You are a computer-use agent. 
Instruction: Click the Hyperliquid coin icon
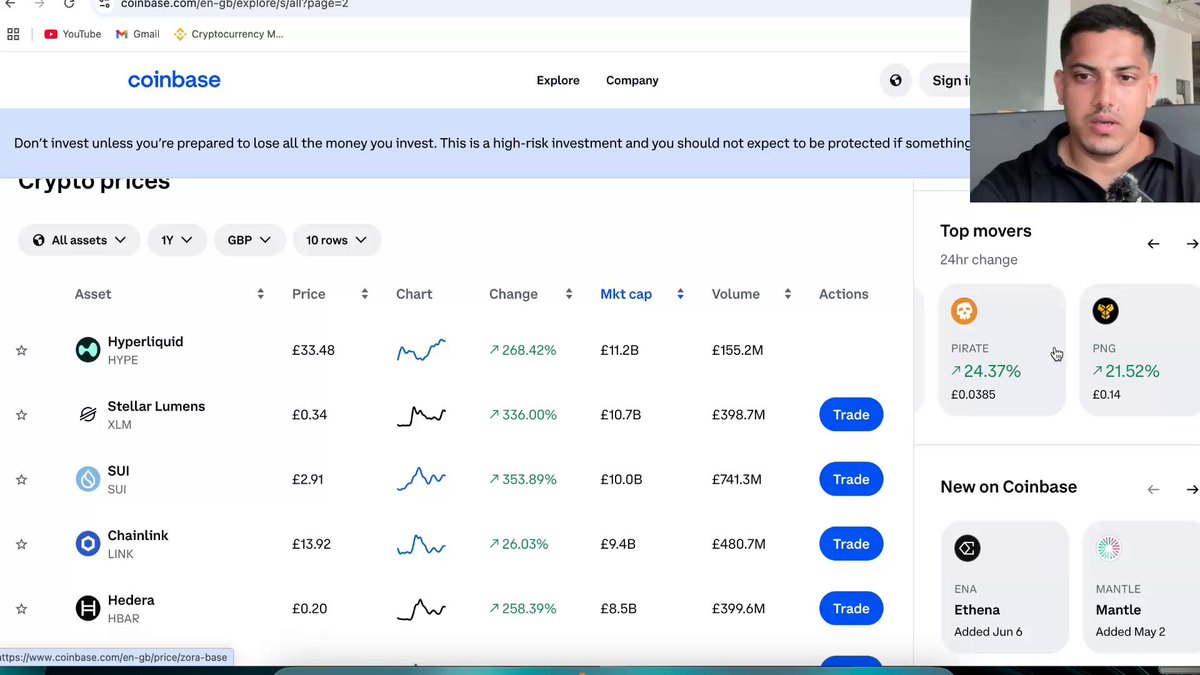[88, 350]
